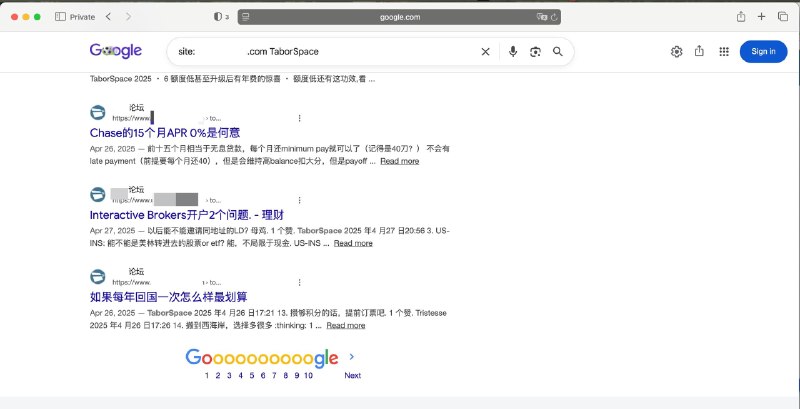Open the Safari share icon
This screenshot has width=800, height=409.
click(x=741, y=17)
